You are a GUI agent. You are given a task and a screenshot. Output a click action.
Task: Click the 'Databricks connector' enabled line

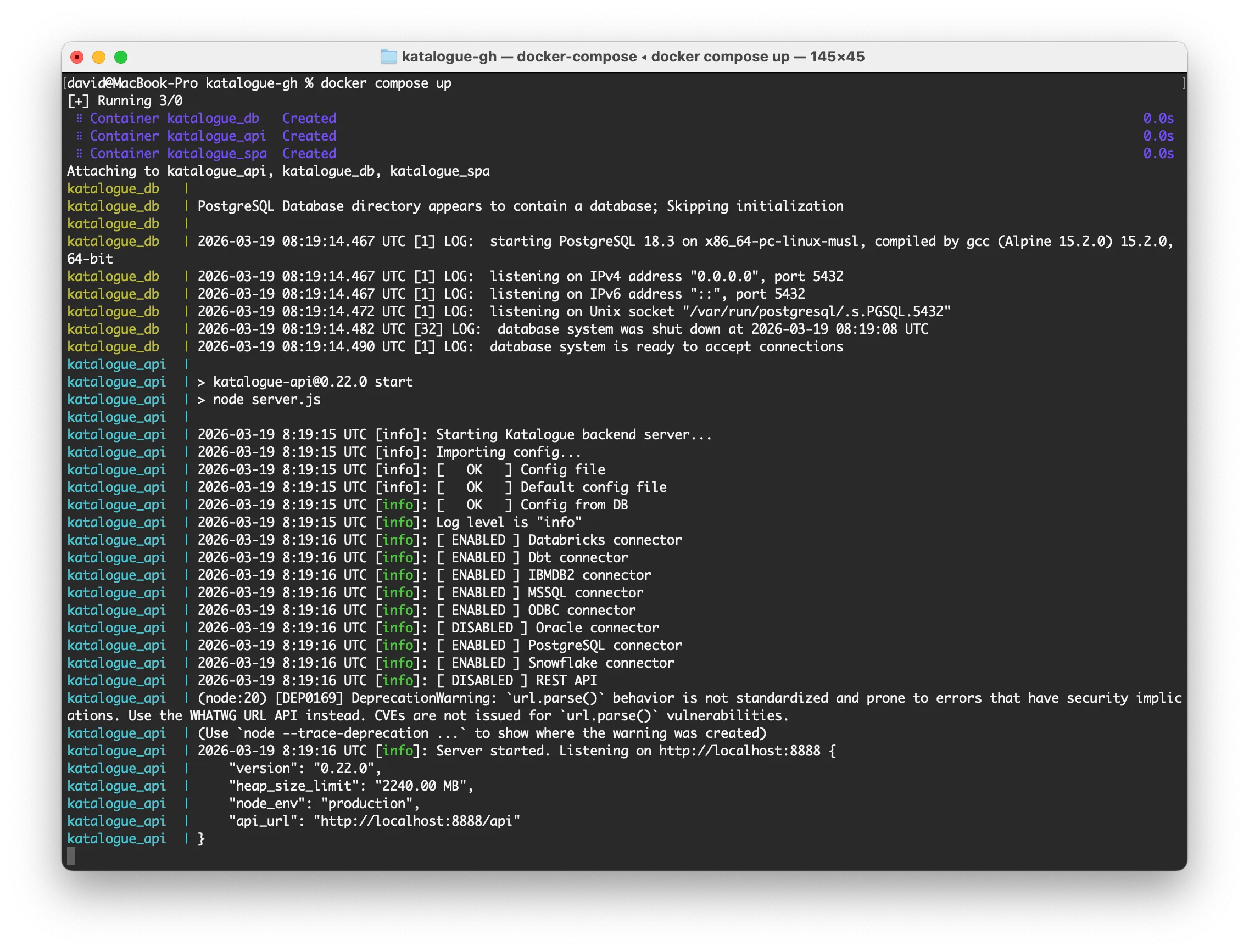coord(374,540)
